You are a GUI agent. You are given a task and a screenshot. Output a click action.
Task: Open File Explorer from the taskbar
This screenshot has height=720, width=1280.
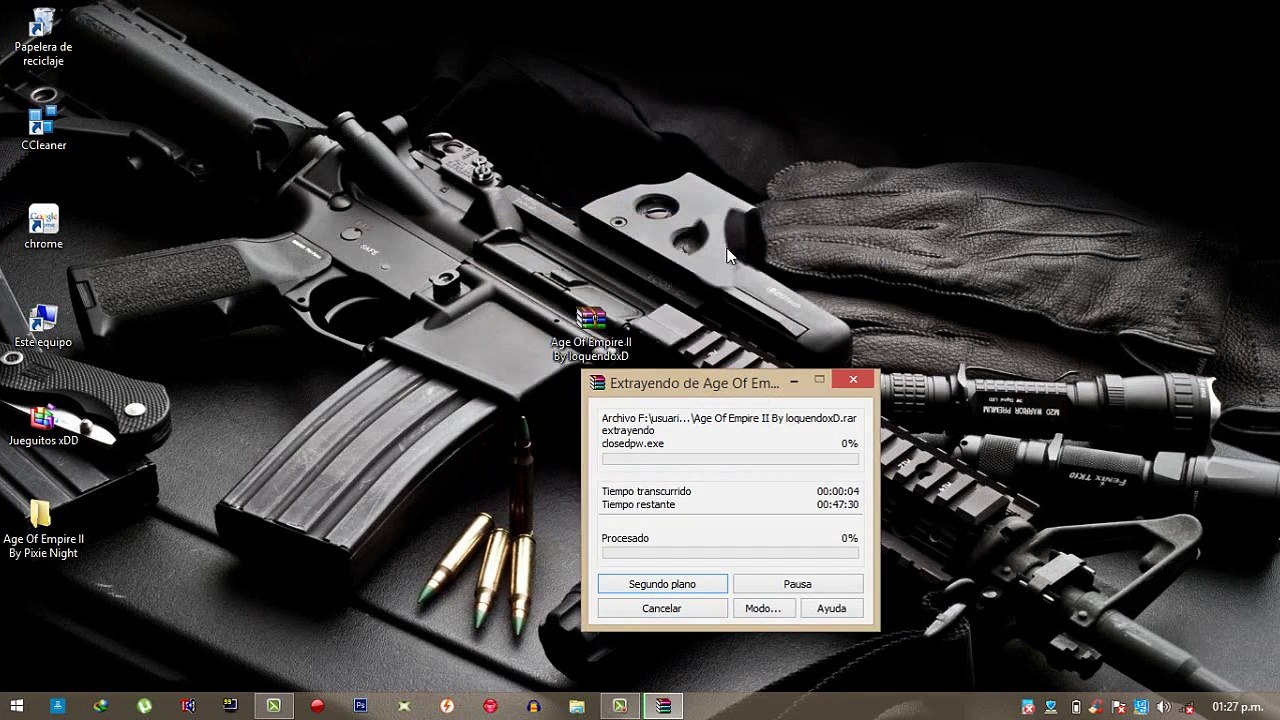pos(577,706)
